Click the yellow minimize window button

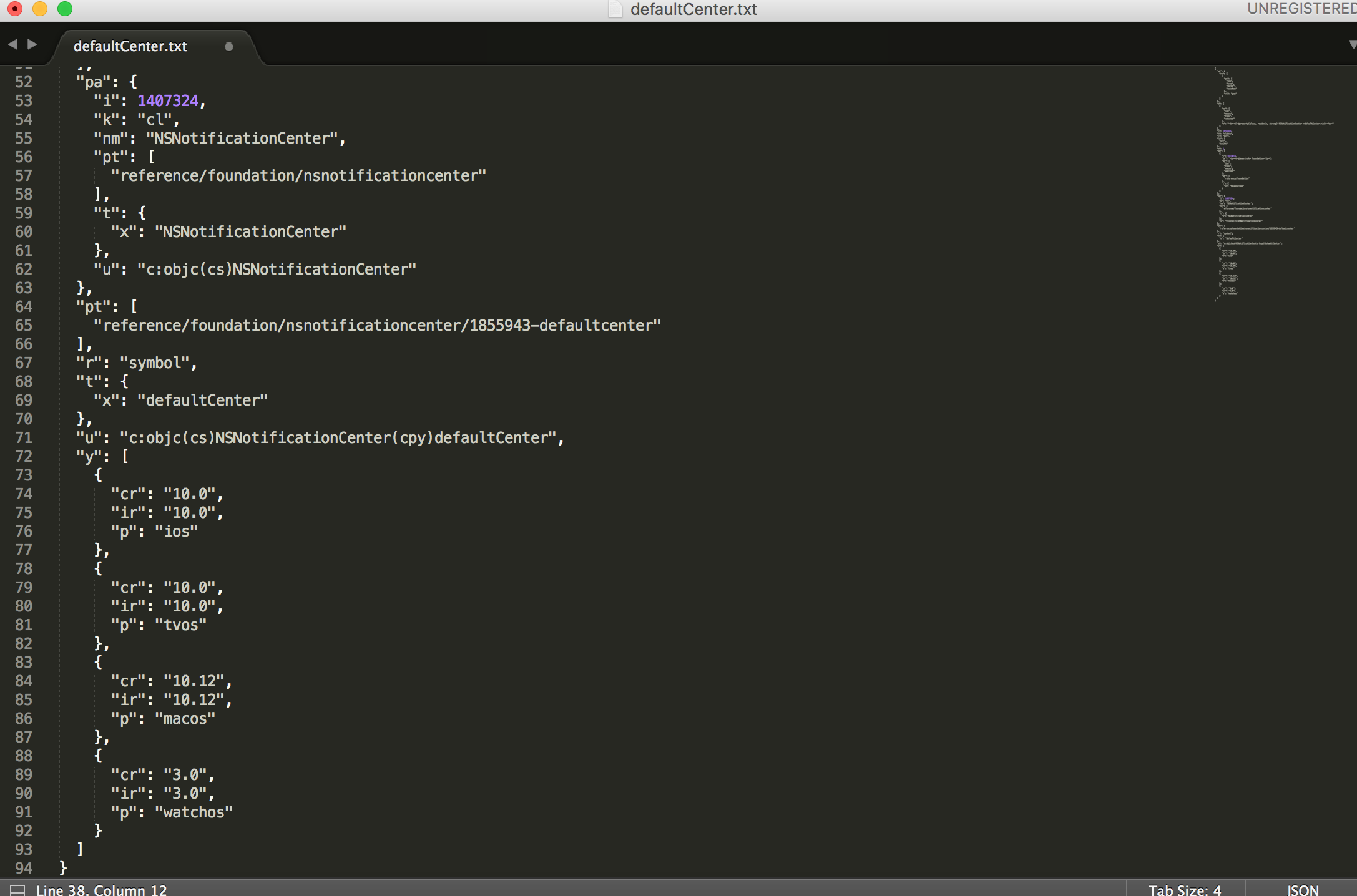tap(40, 9)
